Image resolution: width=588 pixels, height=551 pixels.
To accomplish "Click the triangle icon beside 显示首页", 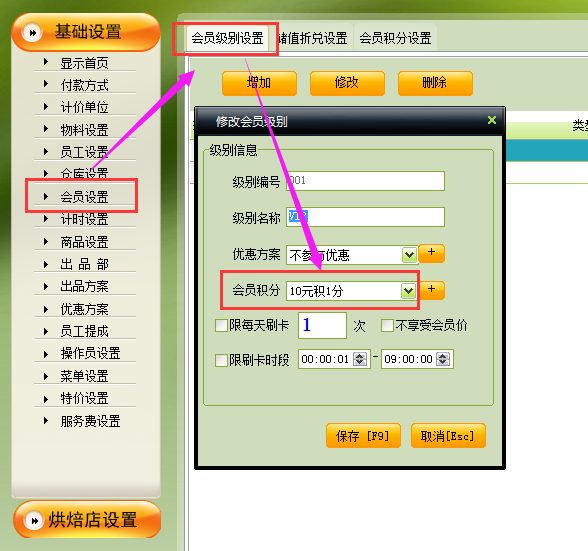I will [x=46, y=62].
